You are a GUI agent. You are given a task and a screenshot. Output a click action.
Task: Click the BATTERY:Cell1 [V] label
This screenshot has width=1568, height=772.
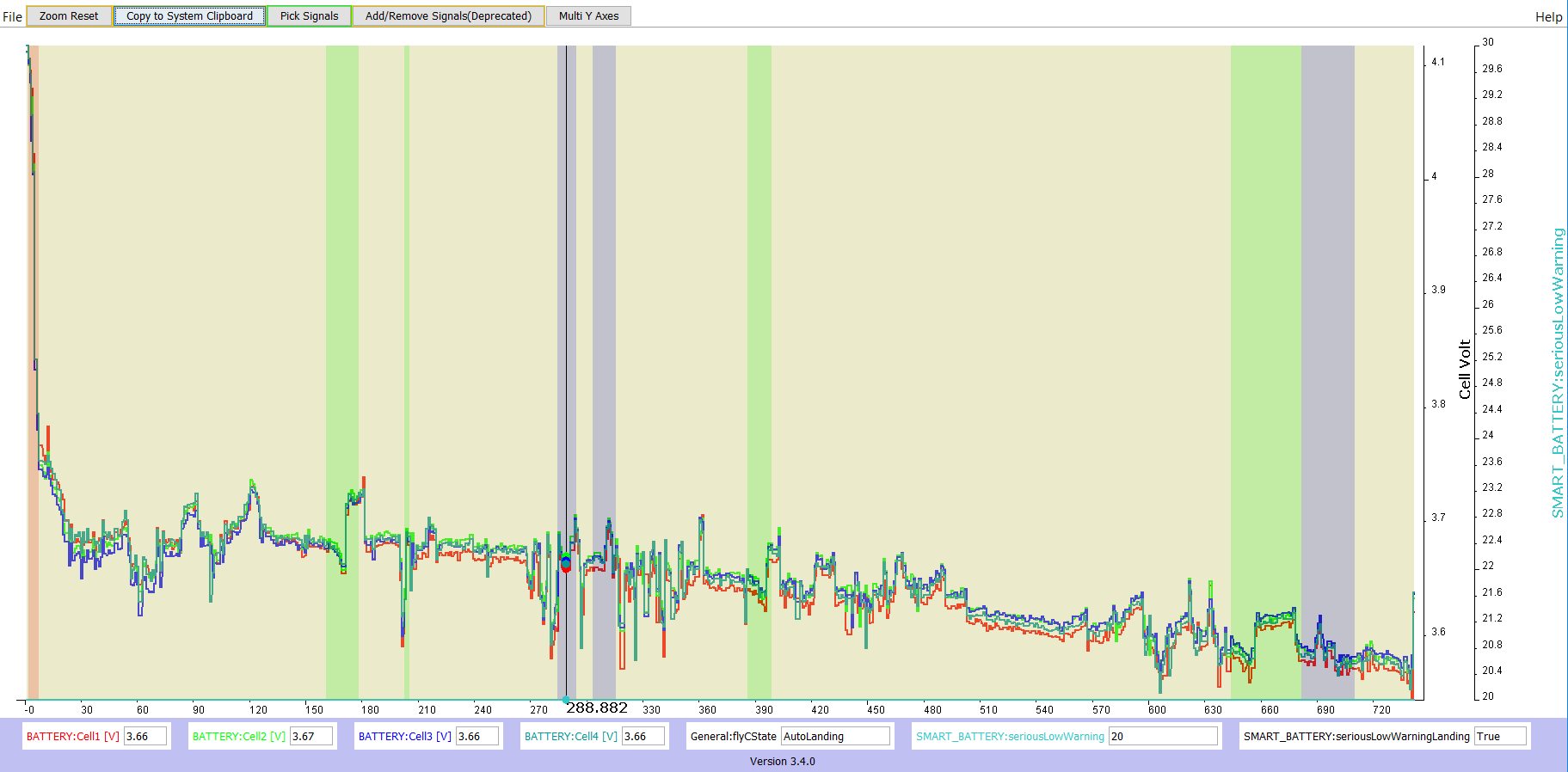tap(73, 736)
